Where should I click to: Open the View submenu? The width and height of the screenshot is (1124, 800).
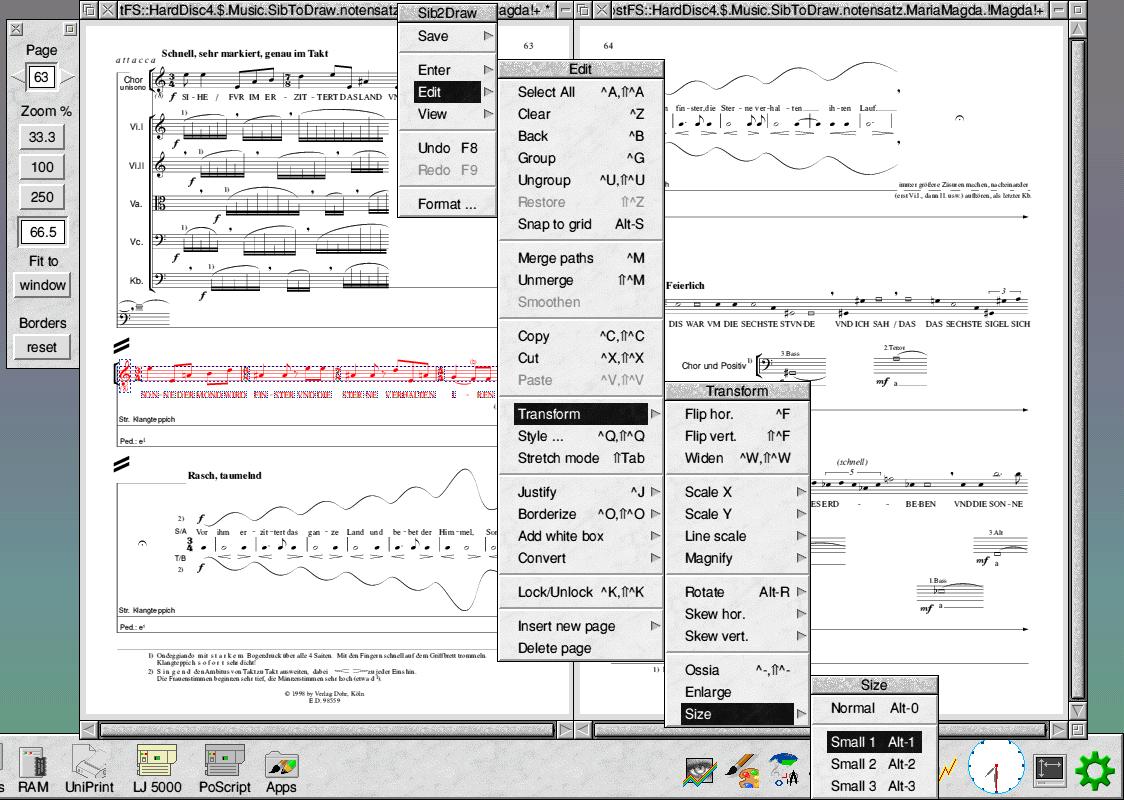pos(447,114)
